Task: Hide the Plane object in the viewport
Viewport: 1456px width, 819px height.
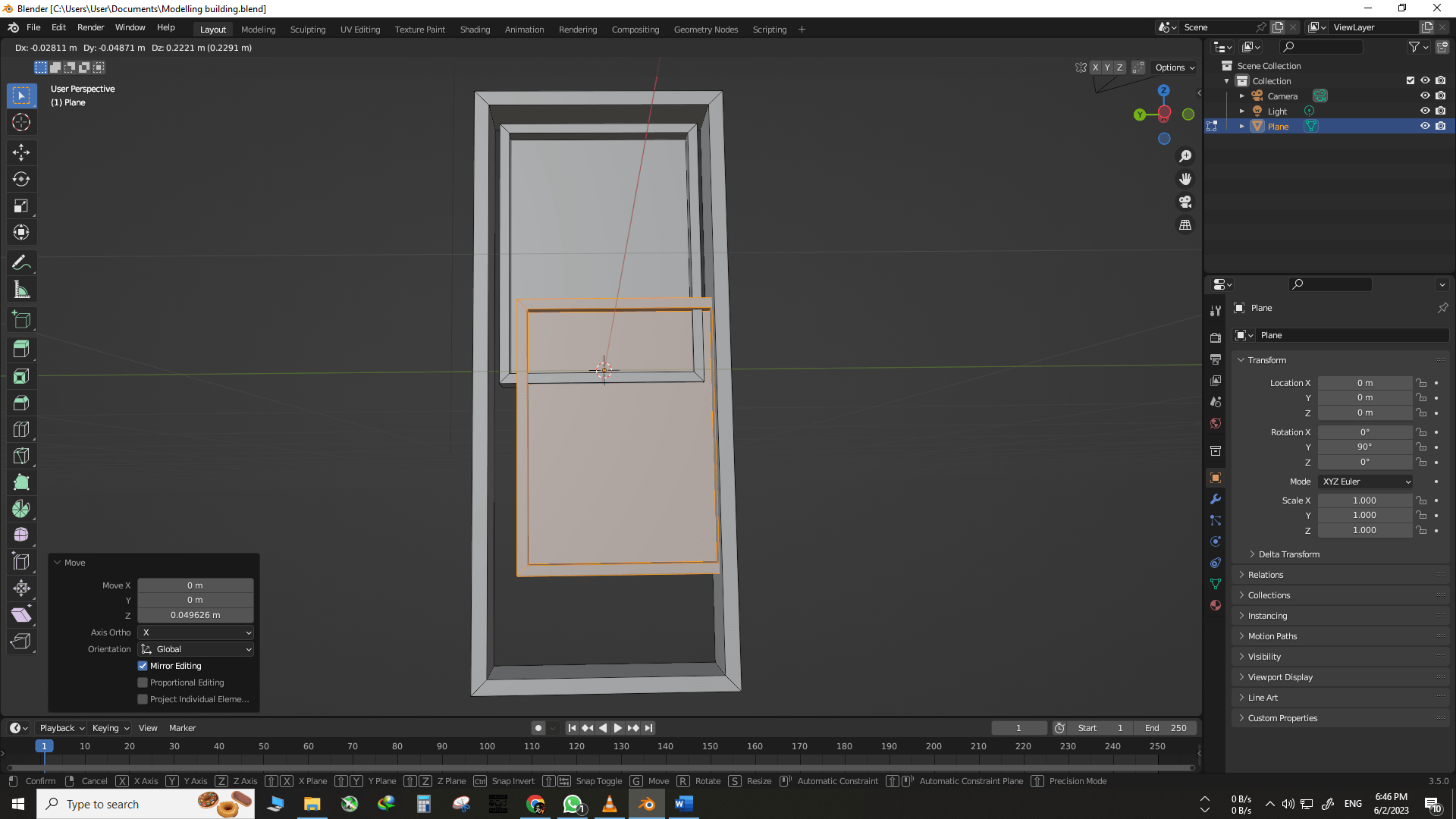Action: [x=1425, y=126]
